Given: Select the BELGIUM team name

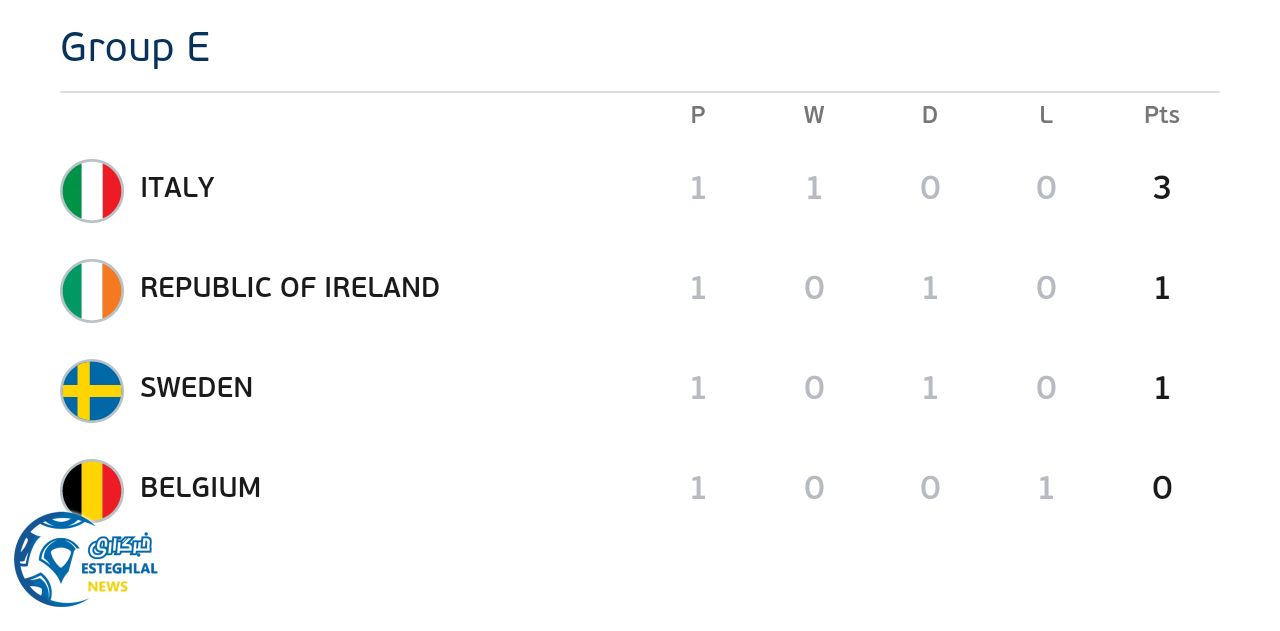Looking at the screenshot, I should [200, 488].
